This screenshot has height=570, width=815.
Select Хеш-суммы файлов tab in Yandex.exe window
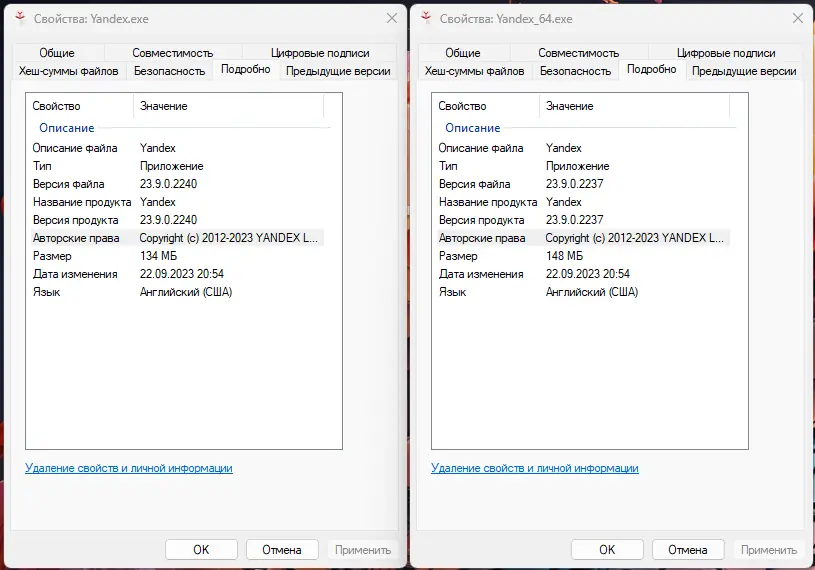point(68,71)
